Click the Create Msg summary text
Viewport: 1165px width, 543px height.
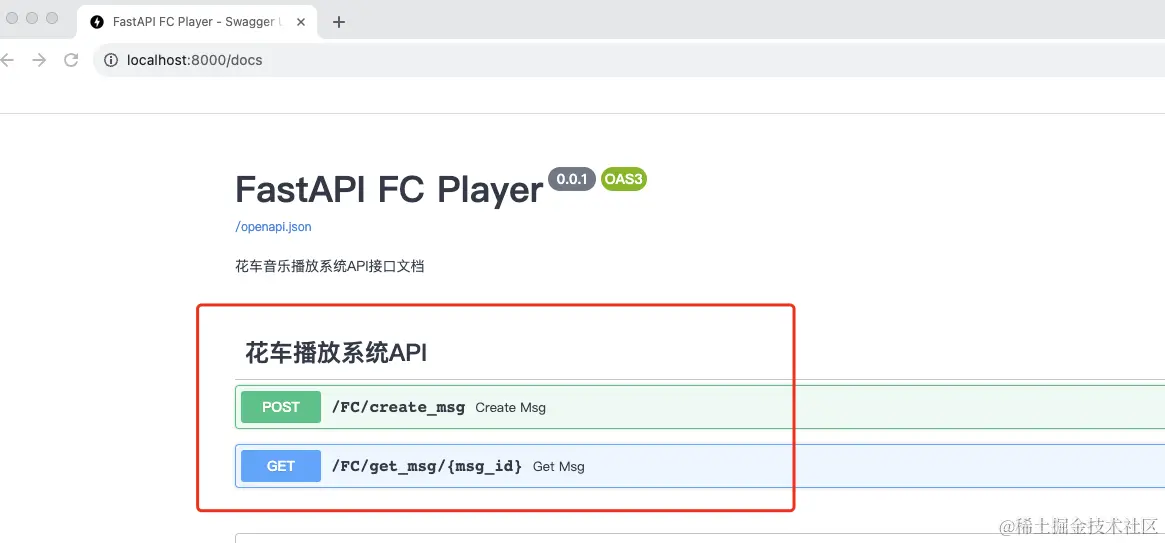tap(510, 408)
